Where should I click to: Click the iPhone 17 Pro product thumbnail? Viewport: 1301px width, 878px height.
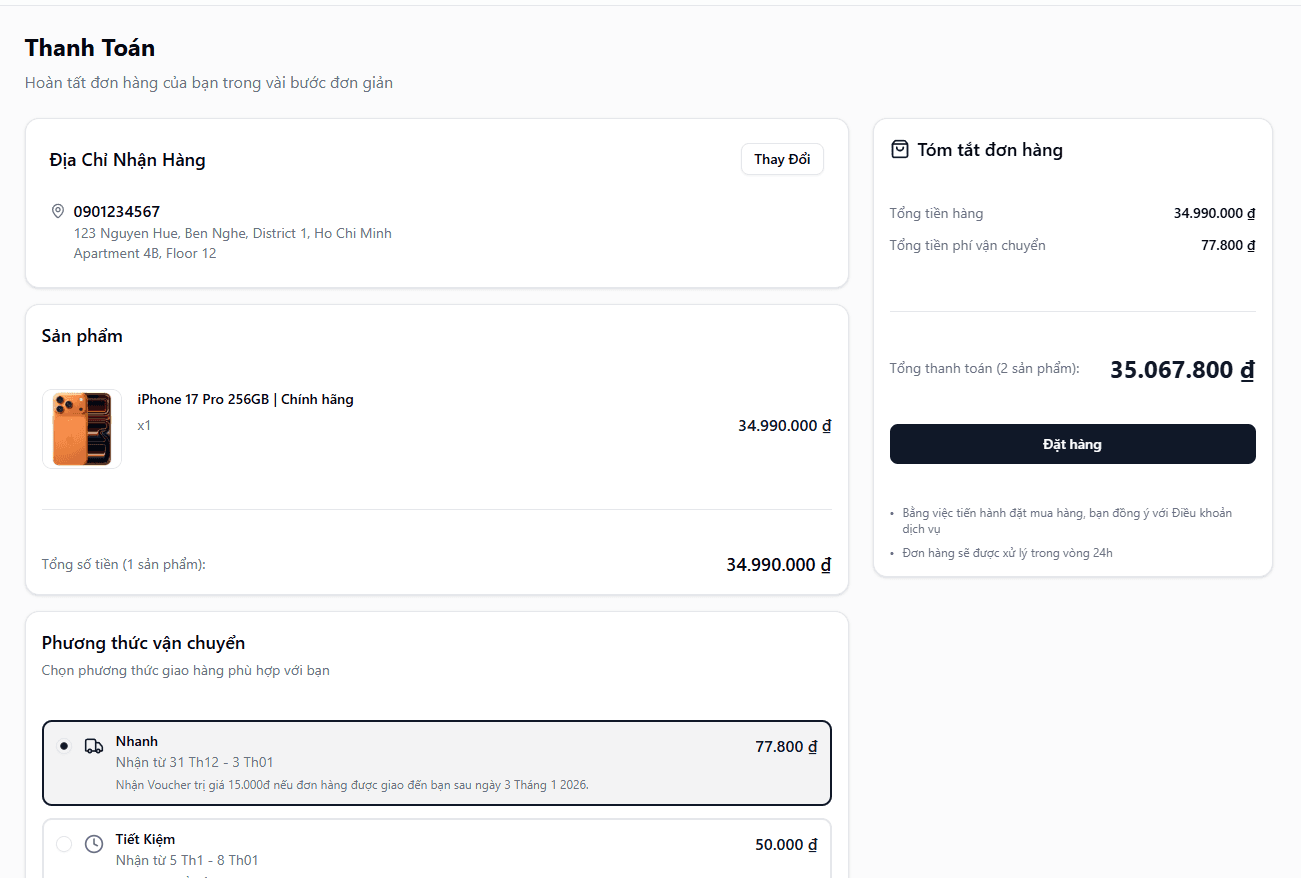coord(81,429)
